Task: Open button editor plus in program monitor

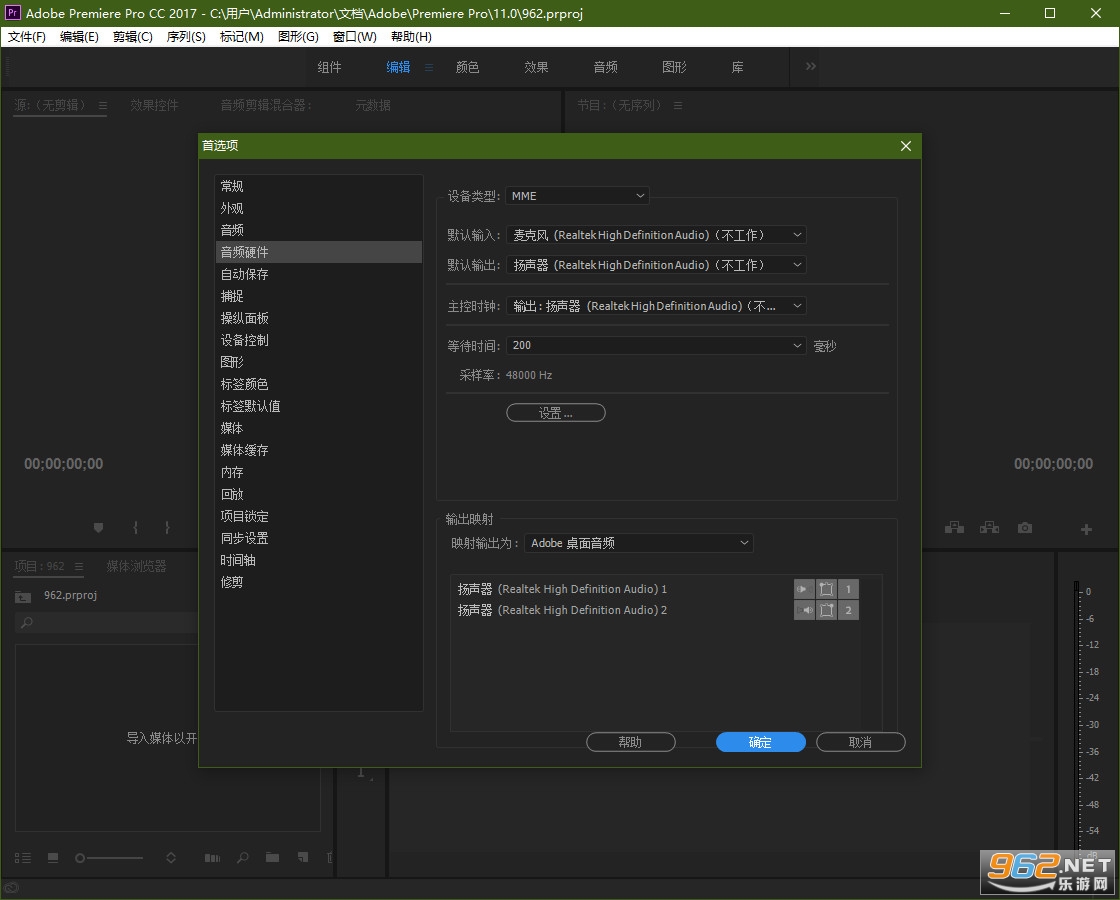Action: pyautogui.click(x=1086, y=529)
